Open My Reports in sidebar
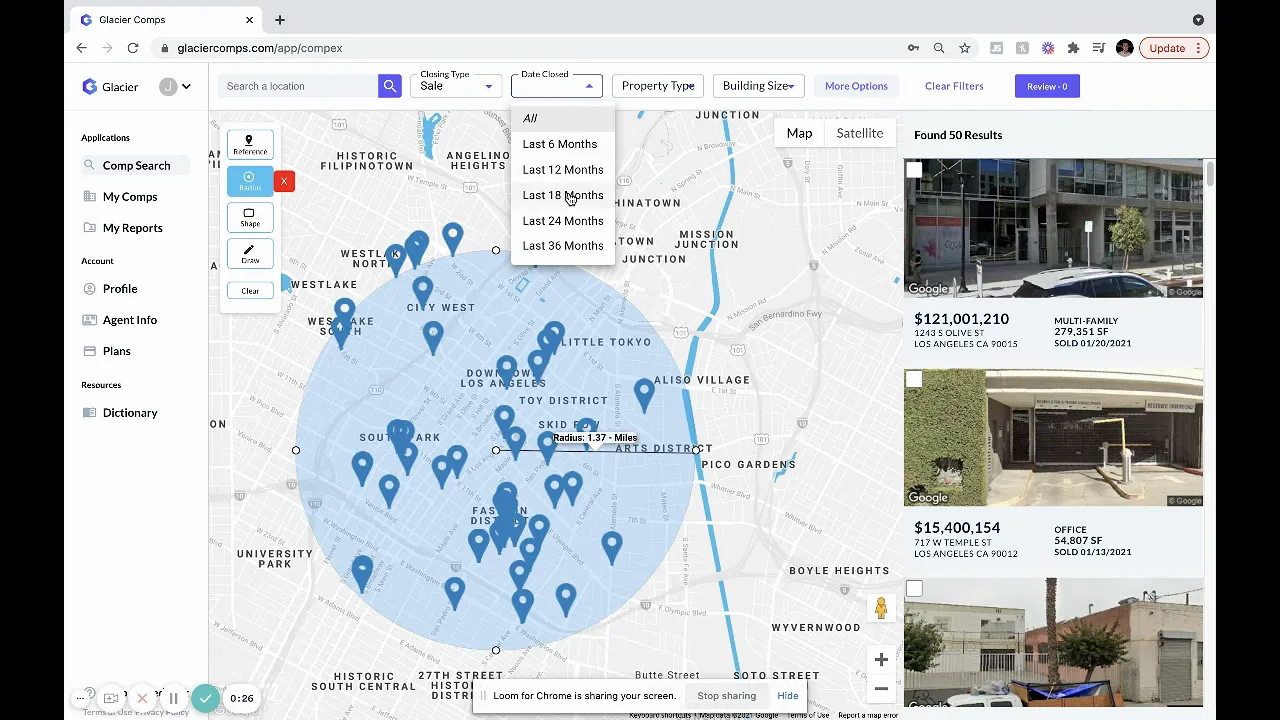The image size is (1280, 720). point(132,228)
